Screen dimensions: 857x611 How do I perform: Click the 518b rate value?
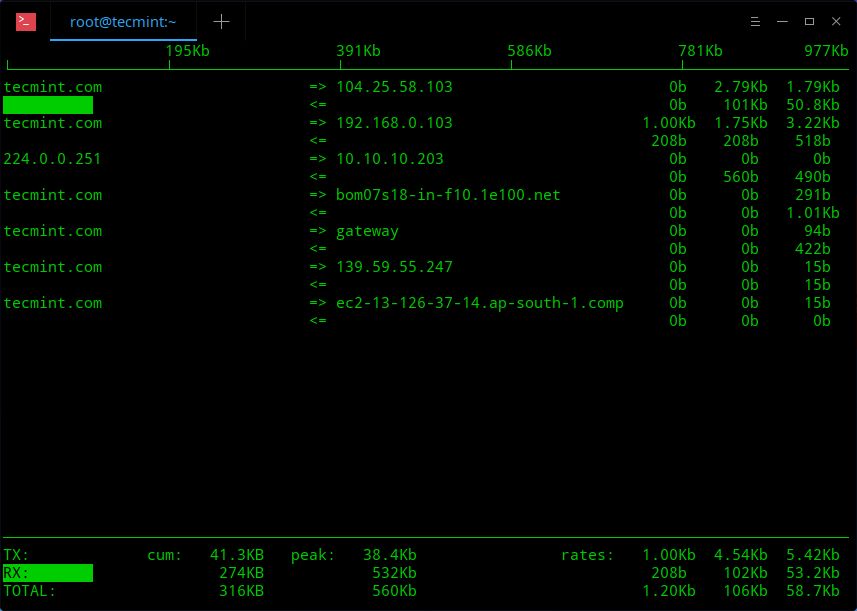[813, 141]
